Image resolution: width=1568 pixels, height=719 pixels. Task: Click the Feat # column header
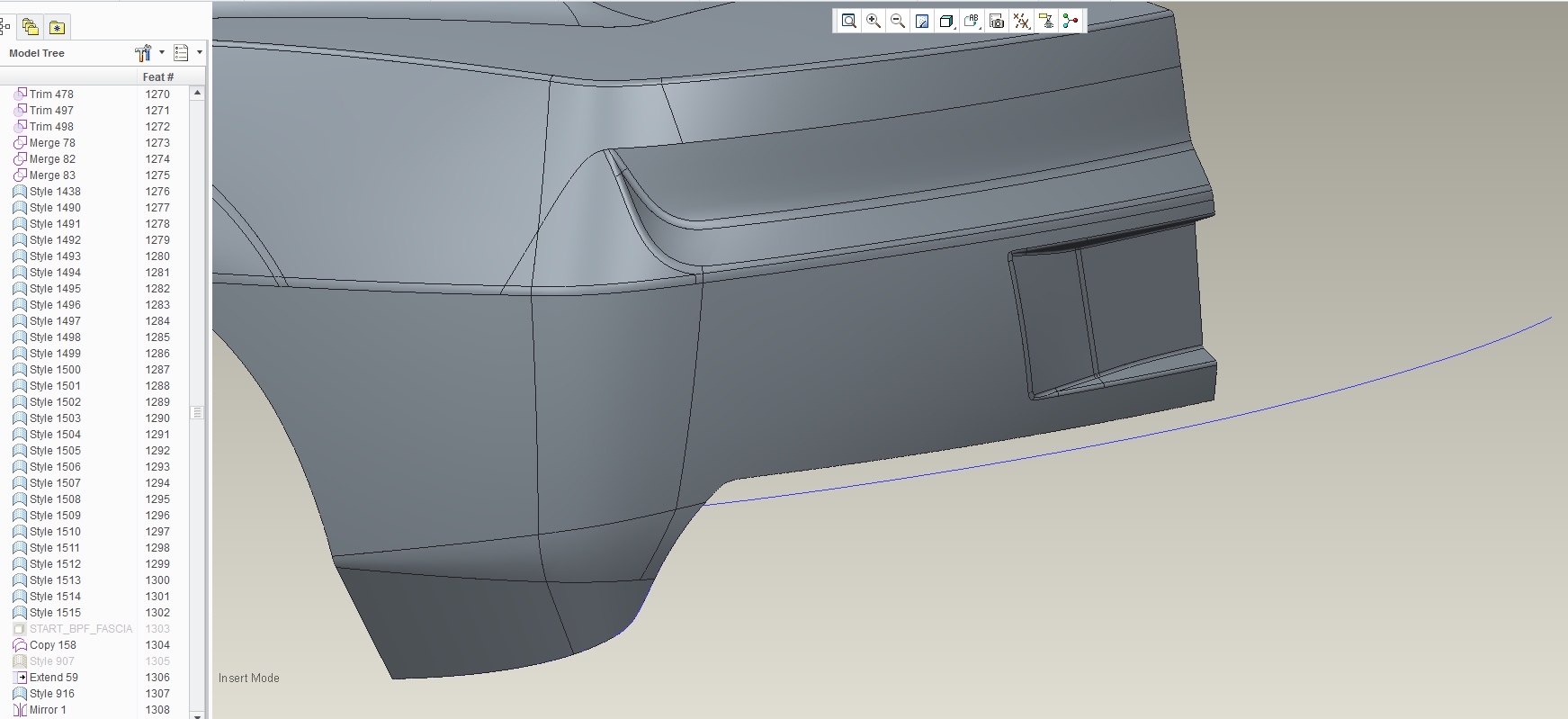click(x=158, y=77)
